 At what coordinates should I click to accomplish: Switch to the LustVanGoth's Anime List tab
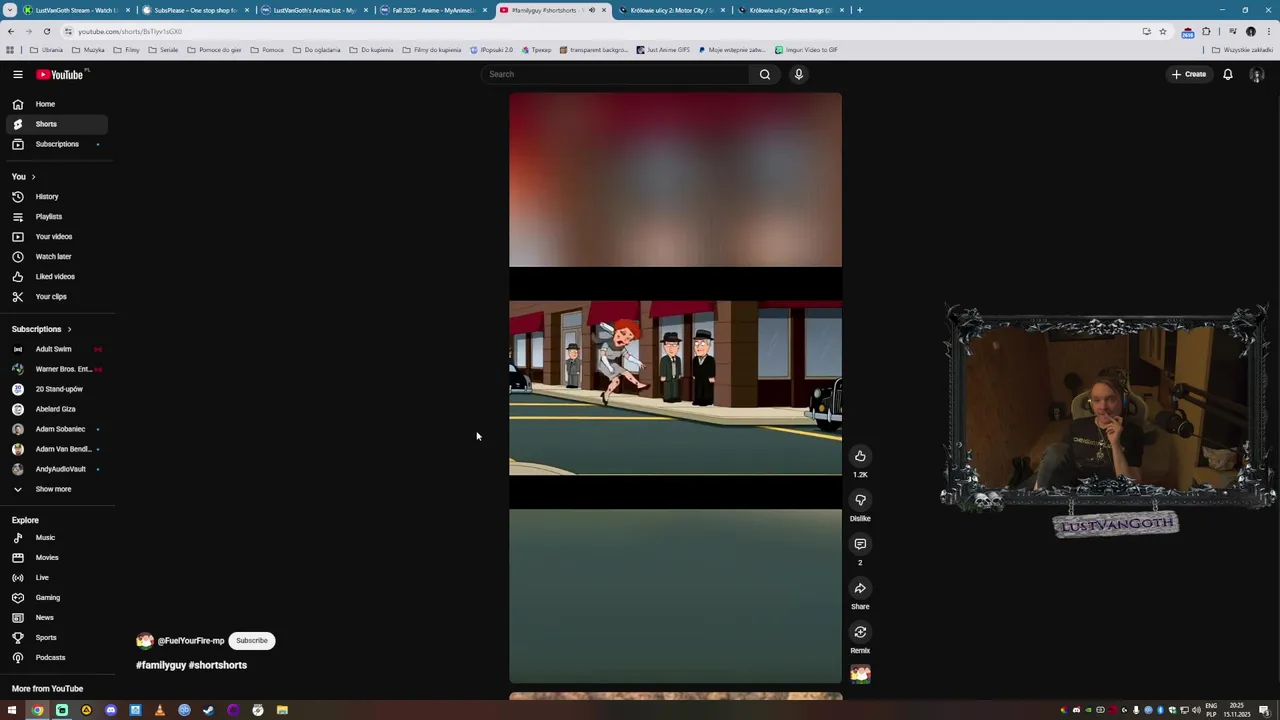[x=313, y=10]
